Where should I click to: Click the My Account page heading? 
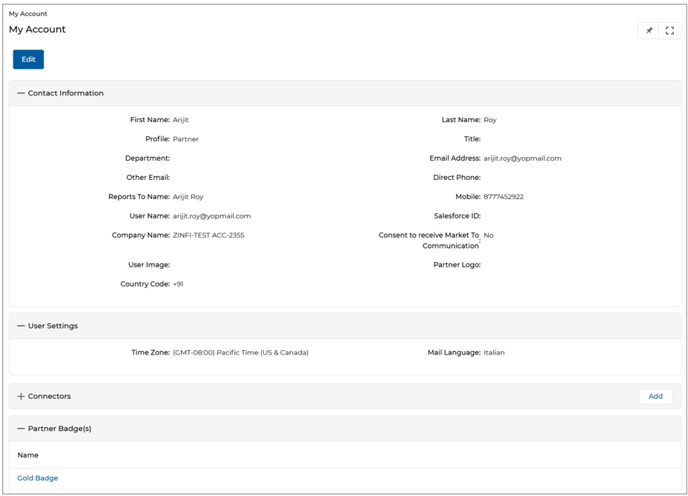tap(38, 30)
